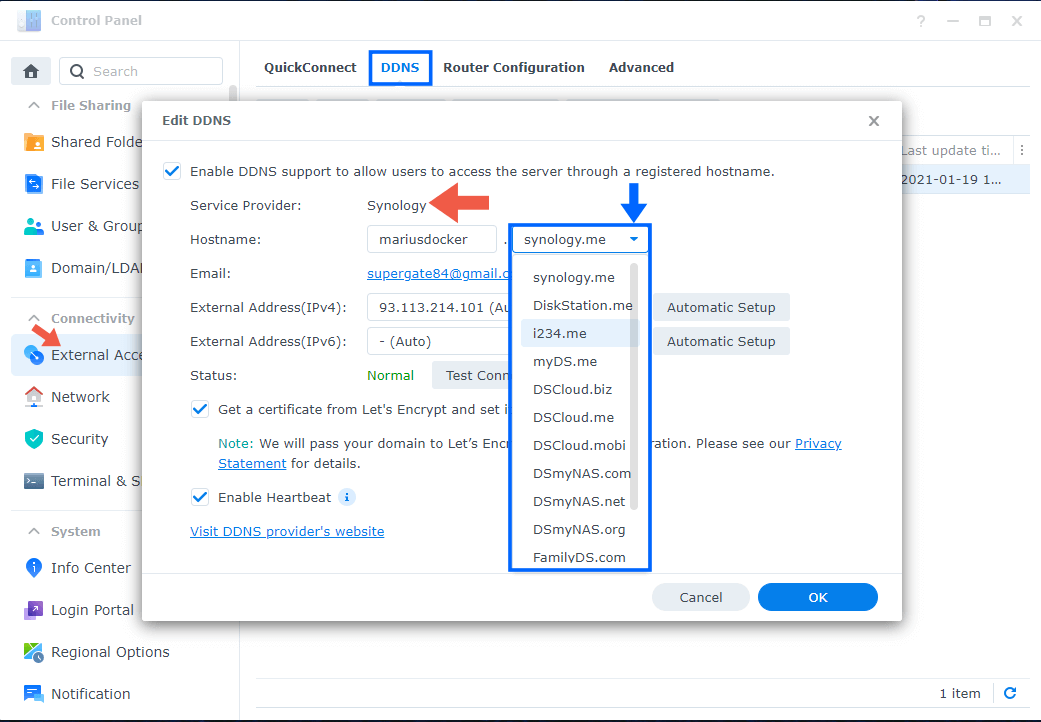Switch to the DDNS tab

[x=400, y=68]
